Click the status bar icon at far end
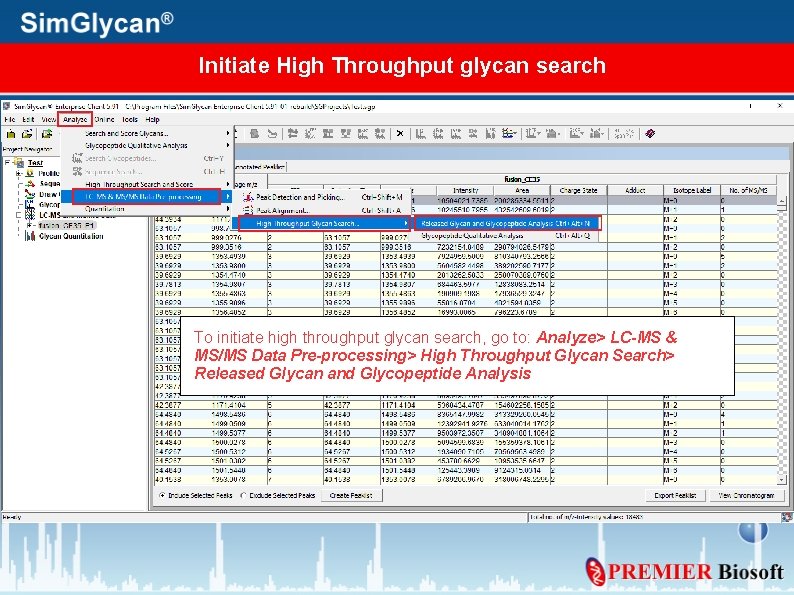Screen dimensions: 794x595 (786, 517)
